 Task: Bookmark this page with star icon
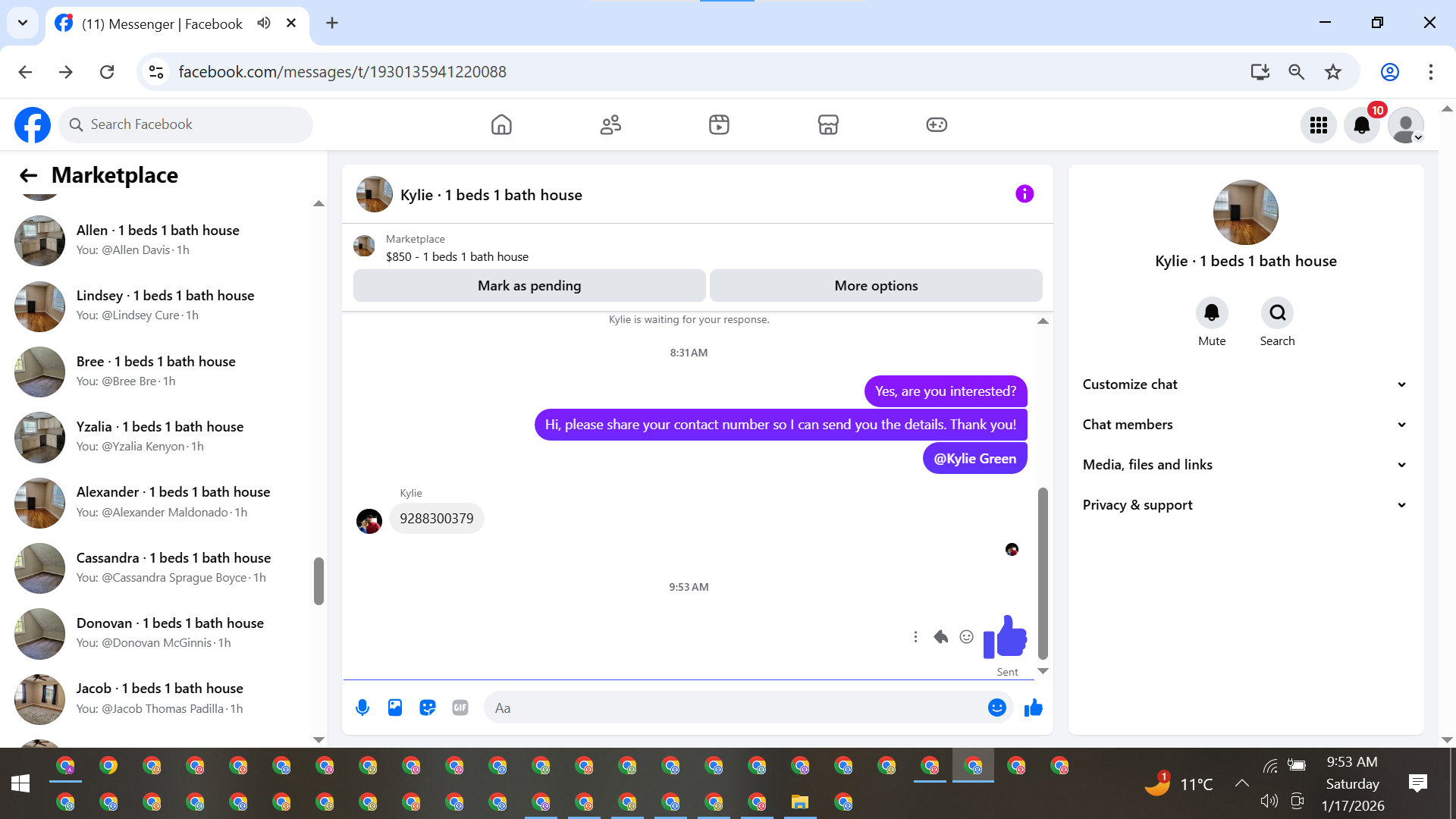coord(1333,72)
